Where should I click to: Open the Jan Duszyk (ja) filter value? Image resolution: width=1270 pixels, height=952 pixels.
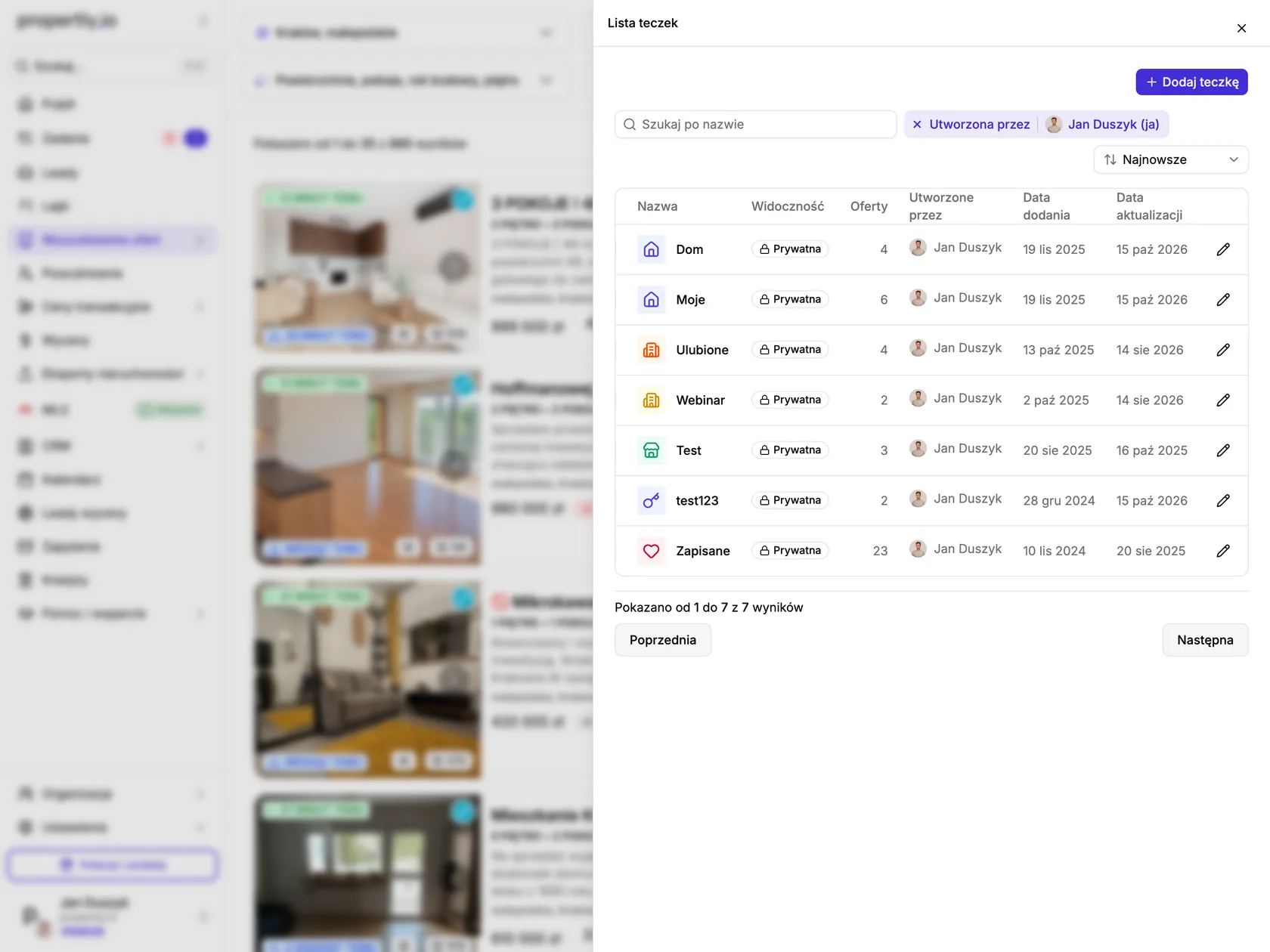[1104, 125]
